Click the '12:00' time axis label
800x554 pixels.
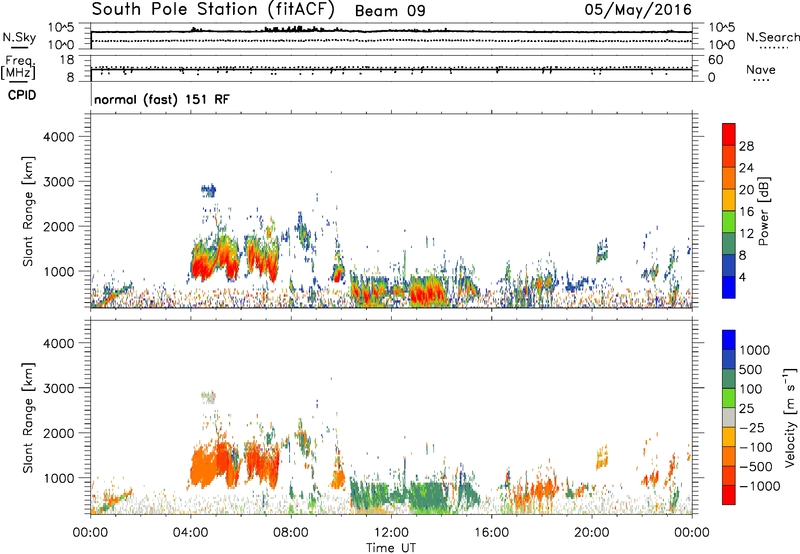click(391, 533)
